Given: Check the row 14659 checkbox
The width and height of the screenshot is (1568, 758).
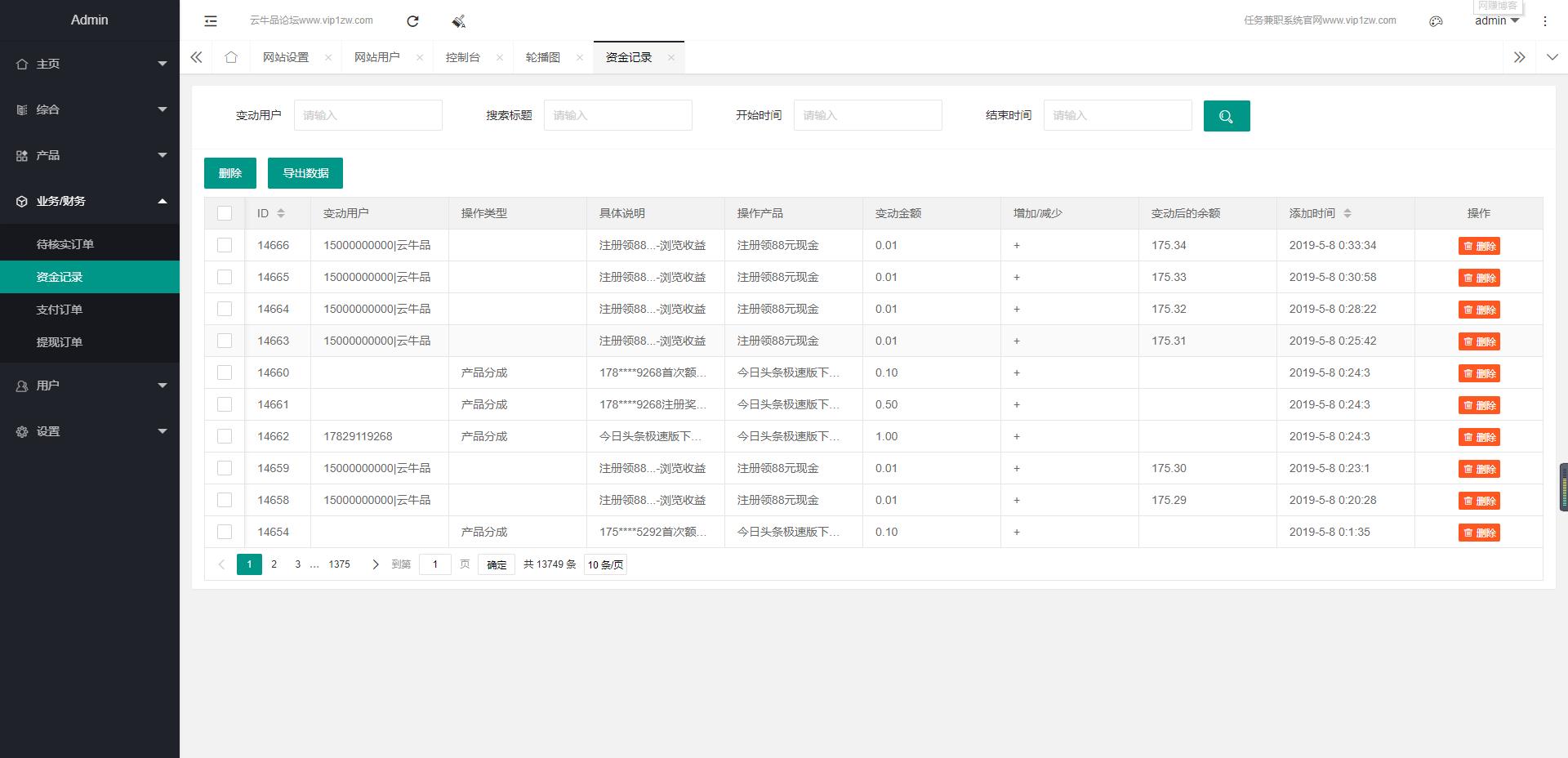Looking at the screenshot, I should click(x=225, y=468).
